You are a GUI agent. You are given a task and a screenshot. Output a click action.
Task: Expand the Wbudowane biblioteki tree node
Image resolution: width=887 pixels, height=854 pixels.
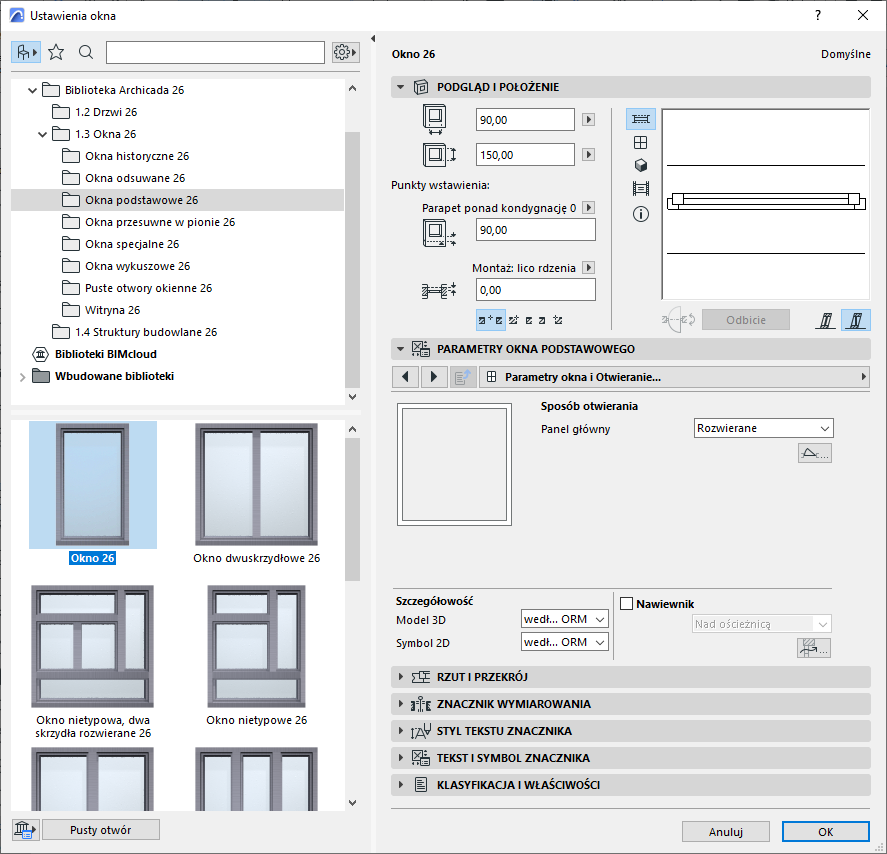coord(22,376)
